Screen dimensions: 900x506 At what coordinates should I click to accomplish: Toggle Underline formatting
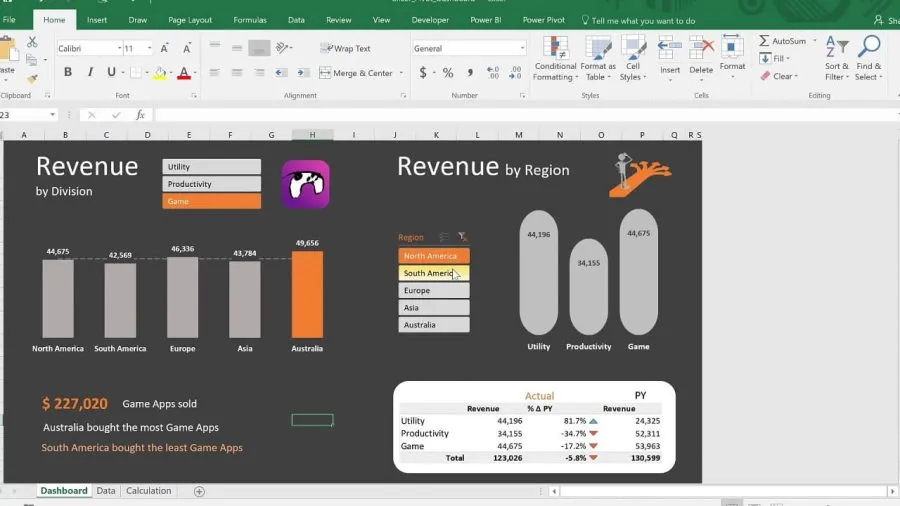click(x=111, y=72)
